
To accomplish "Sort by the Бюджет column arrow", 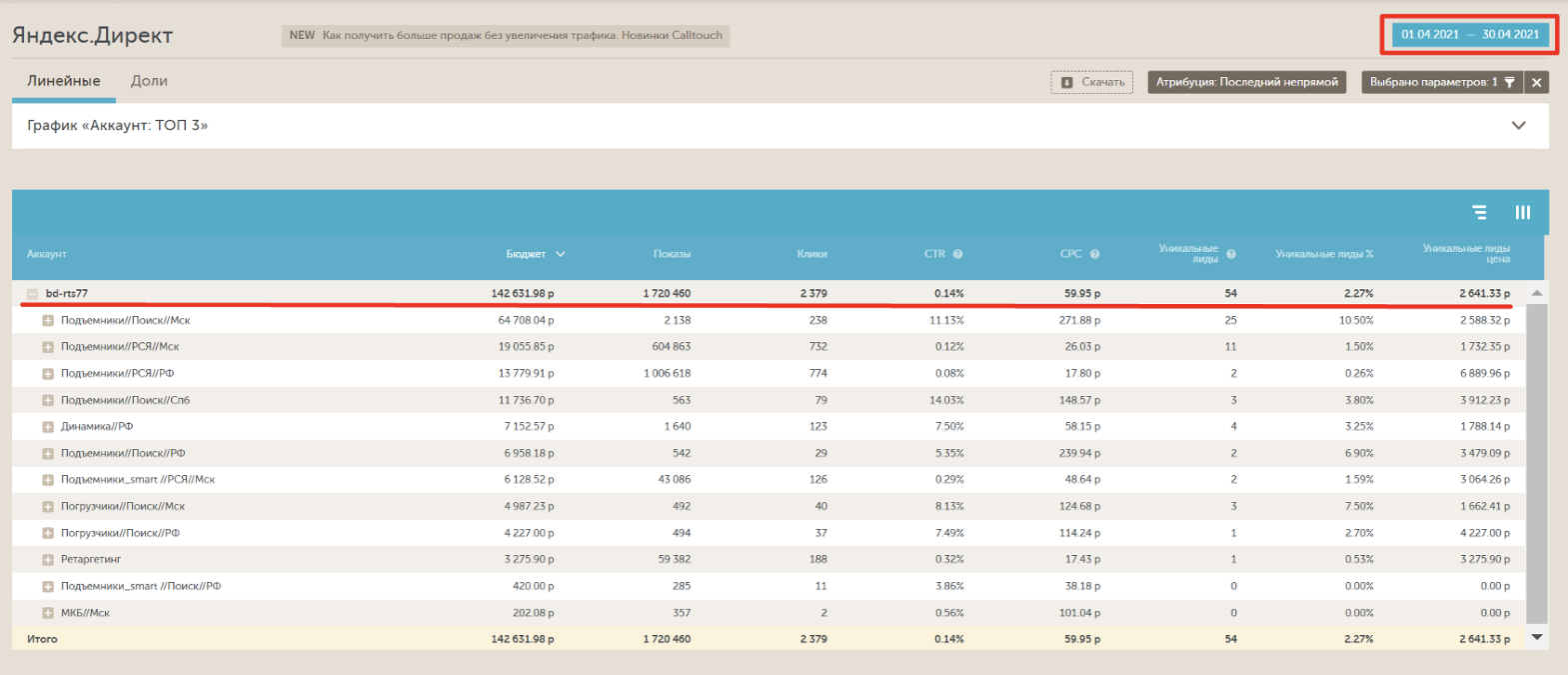I will [x=561, y=254].
